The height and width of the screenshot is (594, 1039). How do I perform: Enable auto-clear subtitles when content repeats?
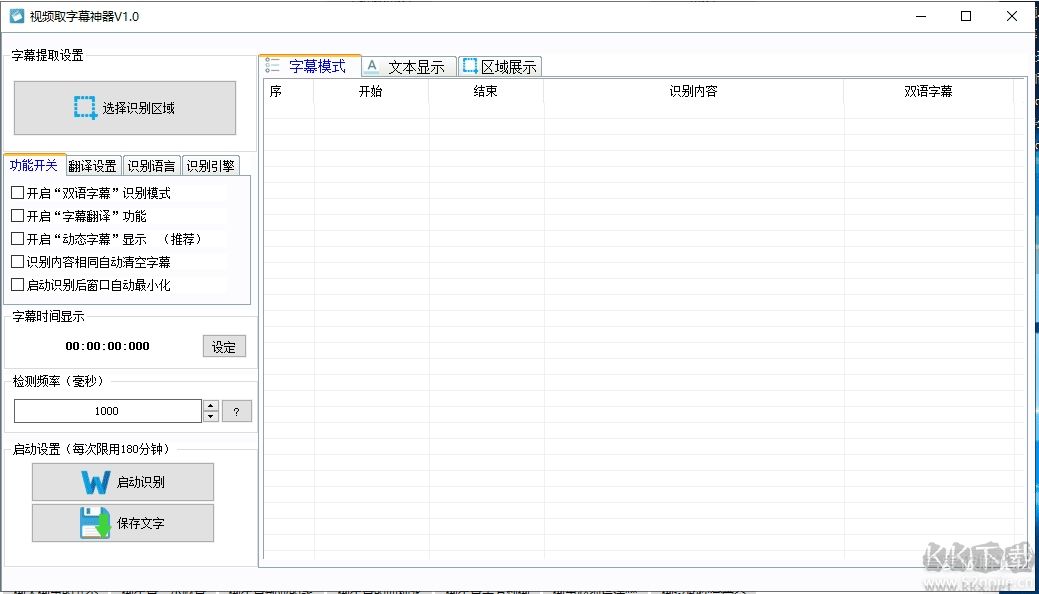click(x=17, y=261)
